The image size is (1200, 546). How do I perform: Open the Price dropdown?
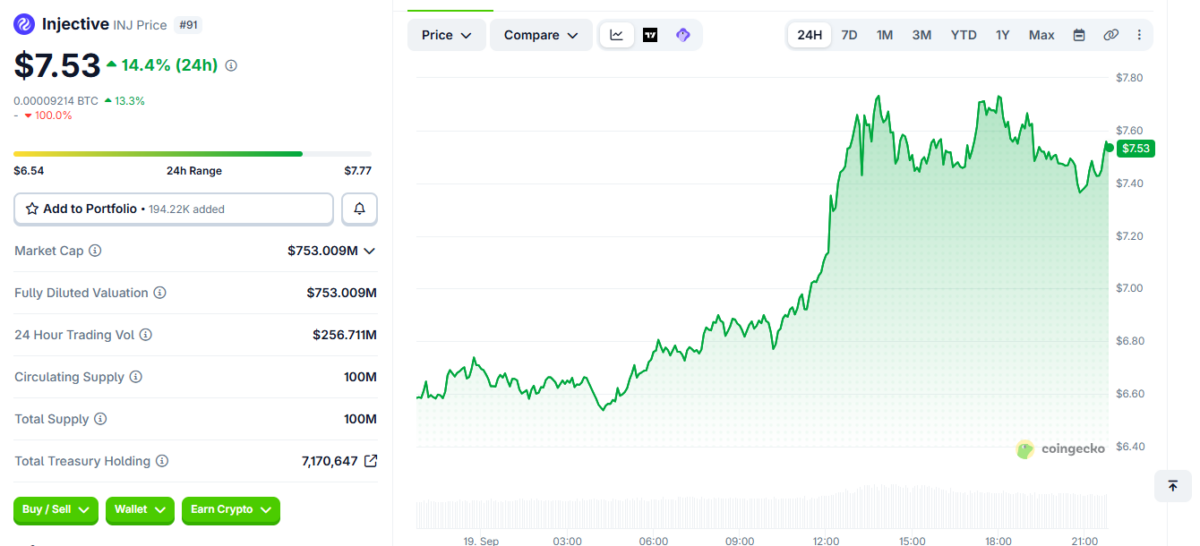tap(447, 35)
